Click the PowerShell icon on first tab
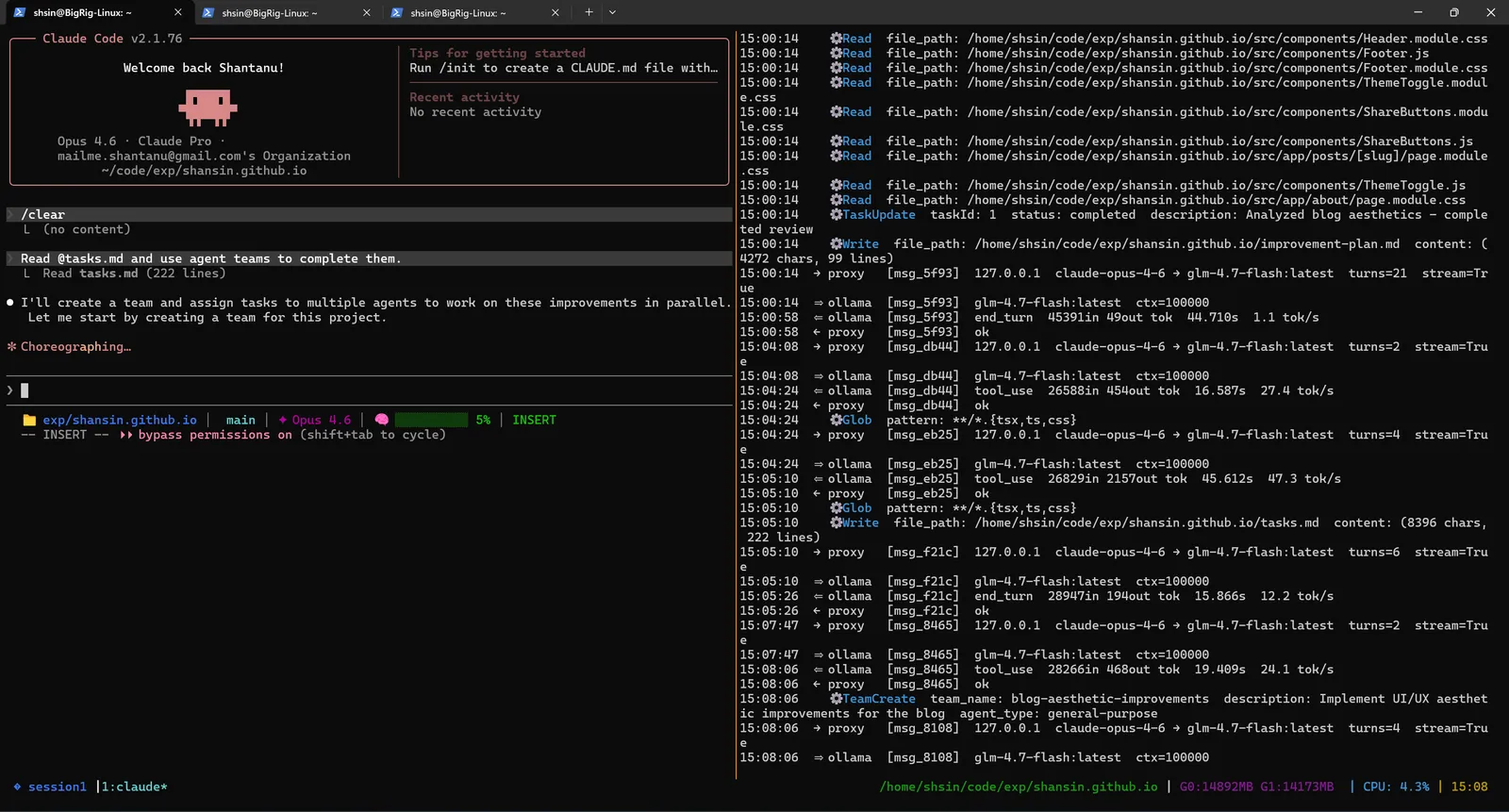1509x812 pixels. 19,12
